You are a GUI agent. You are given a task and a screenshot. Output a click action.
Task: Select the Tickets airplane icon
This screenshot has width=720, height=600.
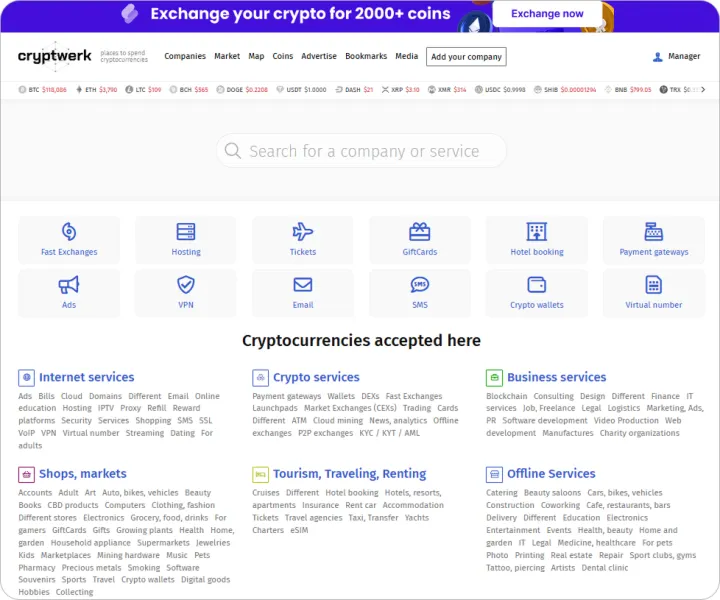click(303, 232)
